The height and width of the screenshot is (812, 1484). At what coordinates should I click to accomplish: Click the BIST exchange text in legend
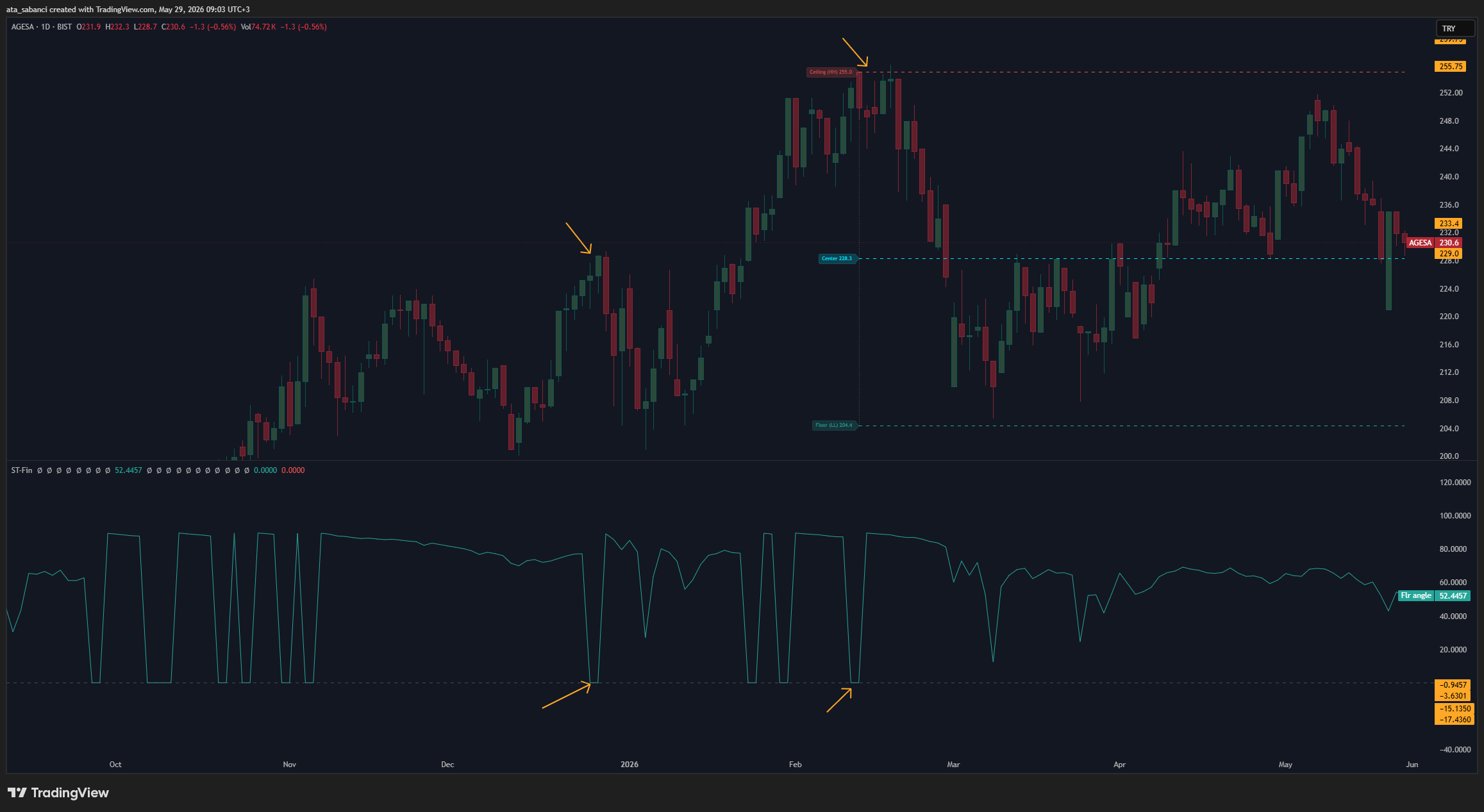64,27
